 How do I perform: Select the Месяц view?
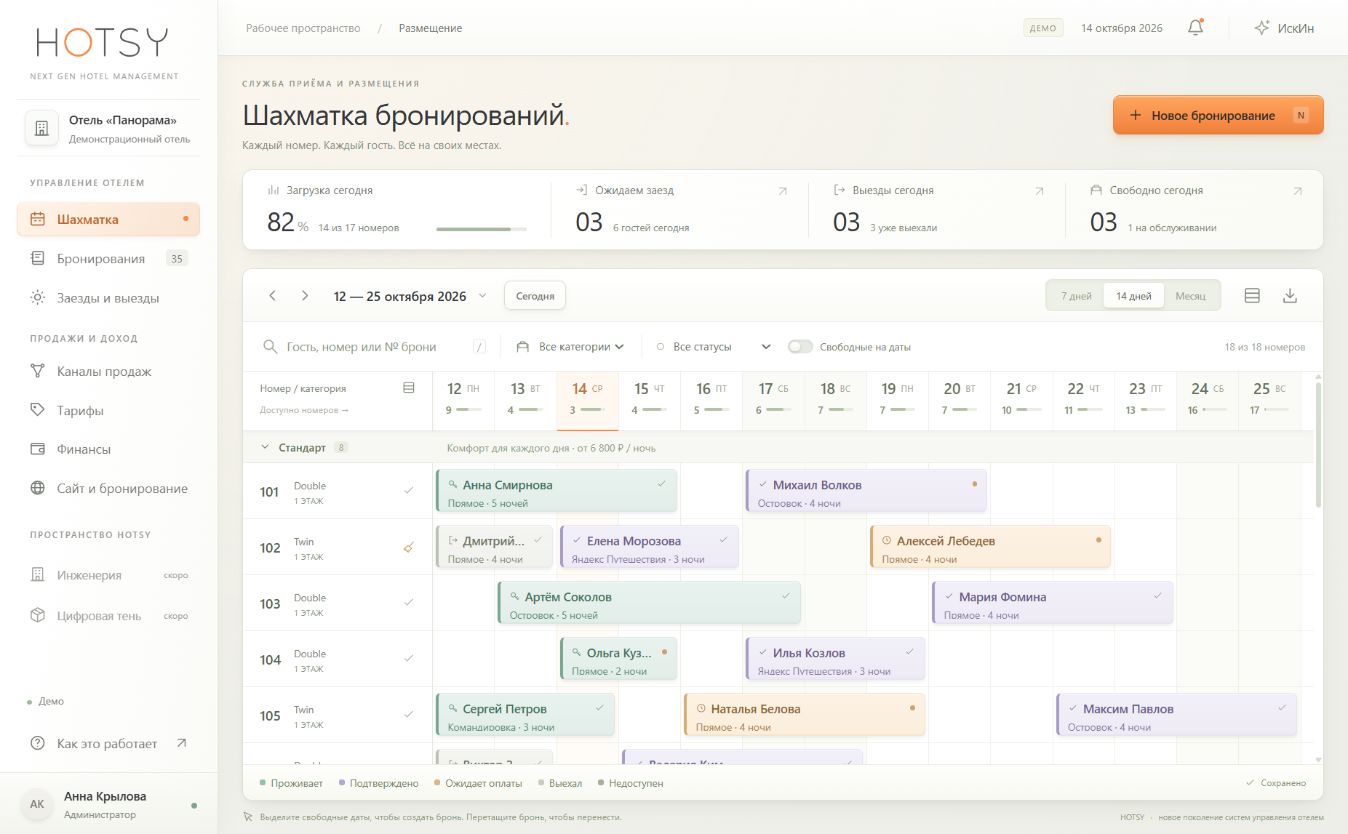click(x=1190, y=296)
